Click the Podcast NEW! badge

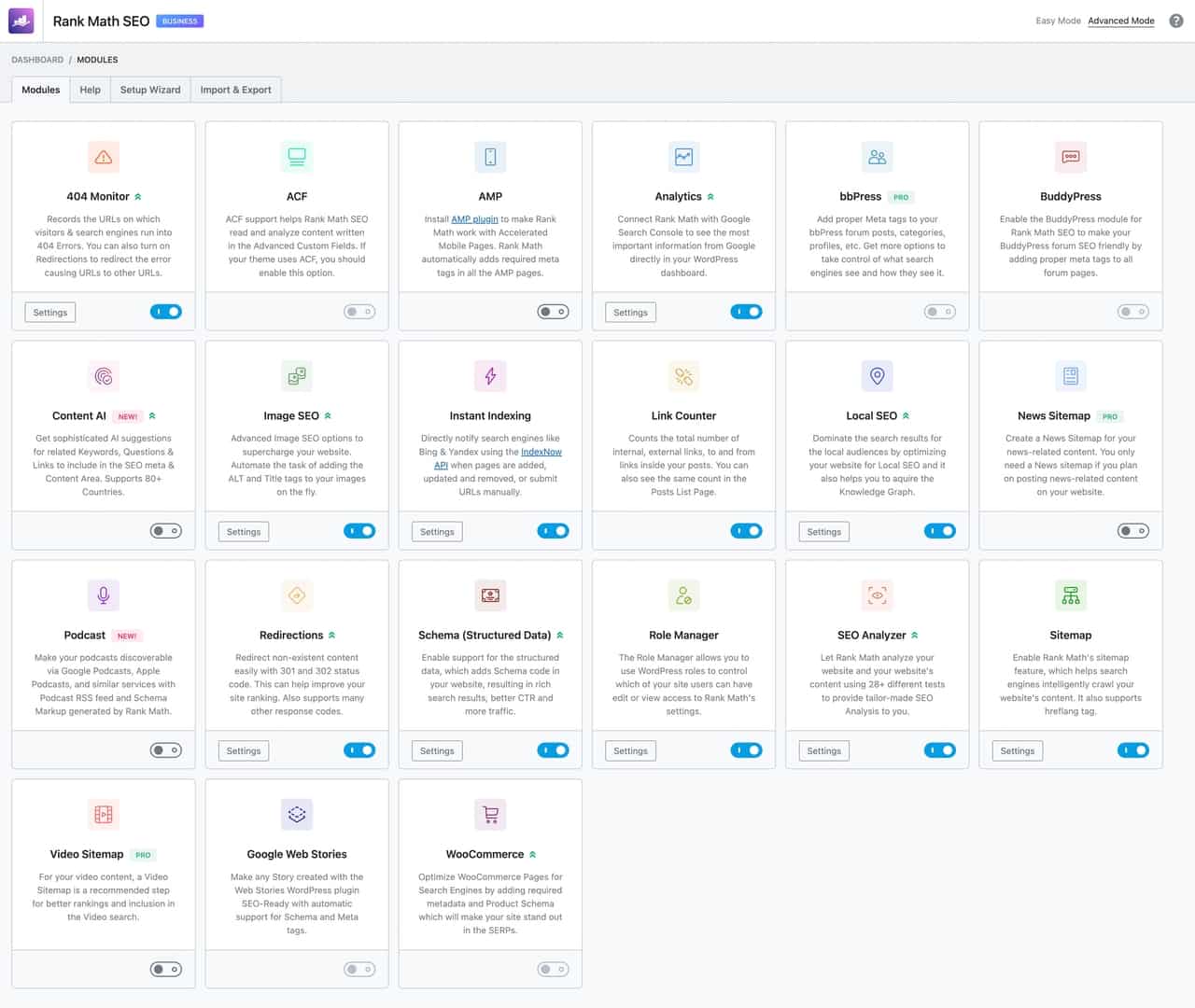[127, 636]
